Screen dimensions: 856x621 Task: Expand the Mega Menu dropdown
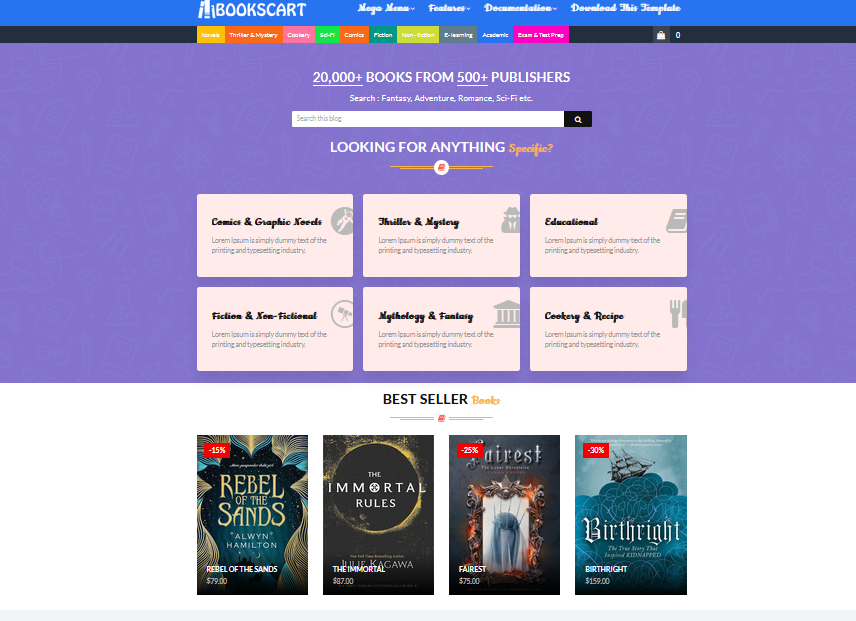[x=386, y=8]
